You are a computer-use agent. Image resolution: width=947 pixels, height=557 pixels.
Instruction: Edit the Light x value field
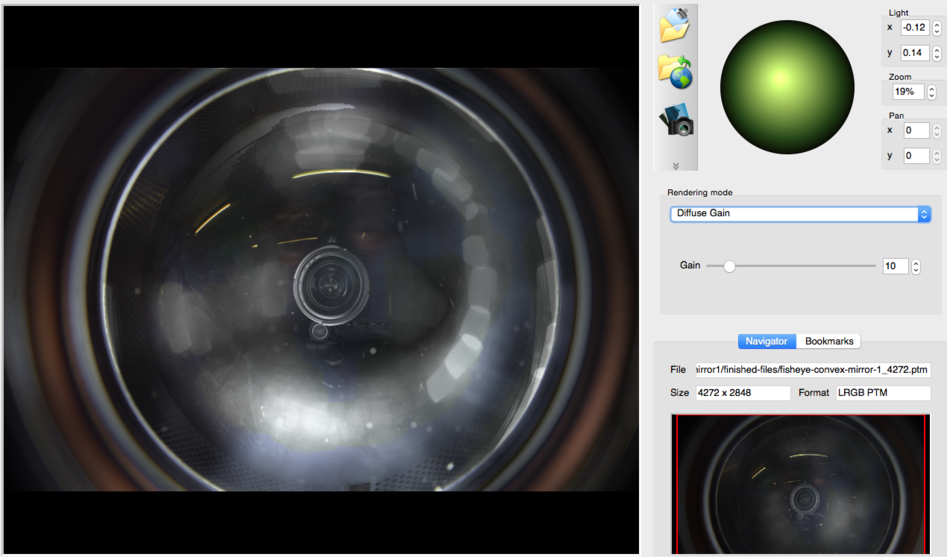[914, 27]
